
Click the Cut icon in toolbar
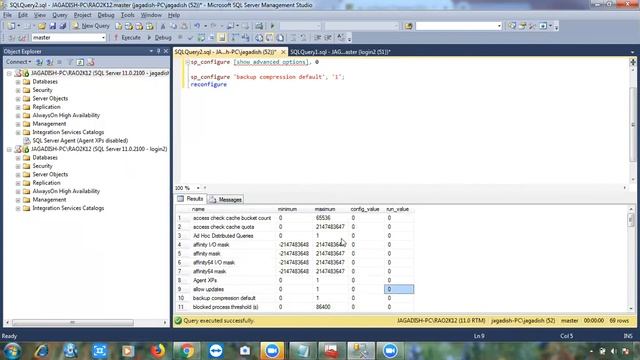(163, 26)
